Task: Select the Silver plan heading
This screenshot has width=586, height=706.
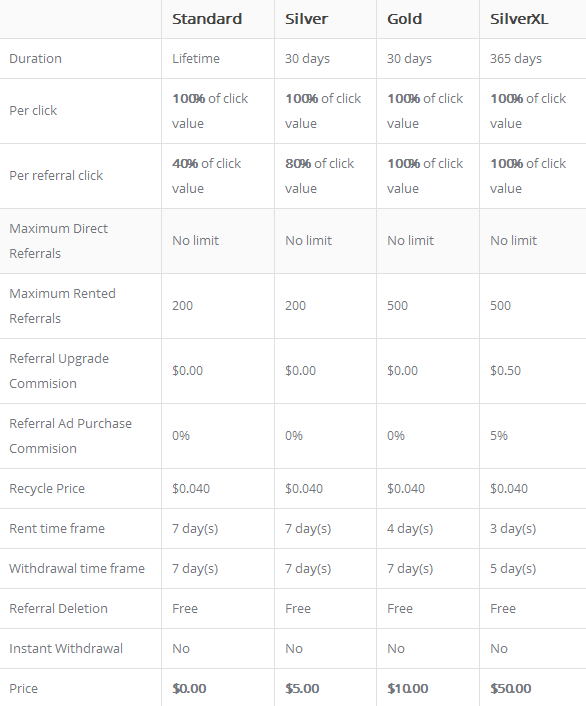Action: click(x=306, y=19)
